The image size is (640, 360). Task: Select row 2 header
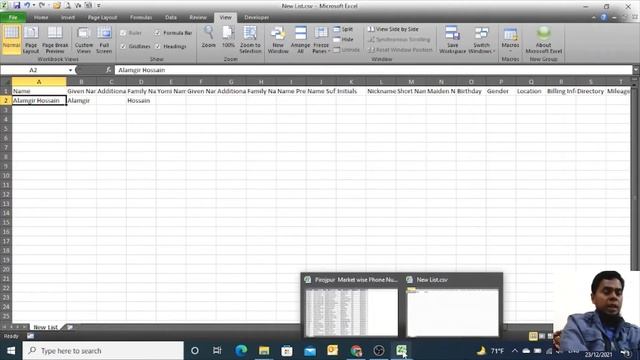tap(6, 100)
